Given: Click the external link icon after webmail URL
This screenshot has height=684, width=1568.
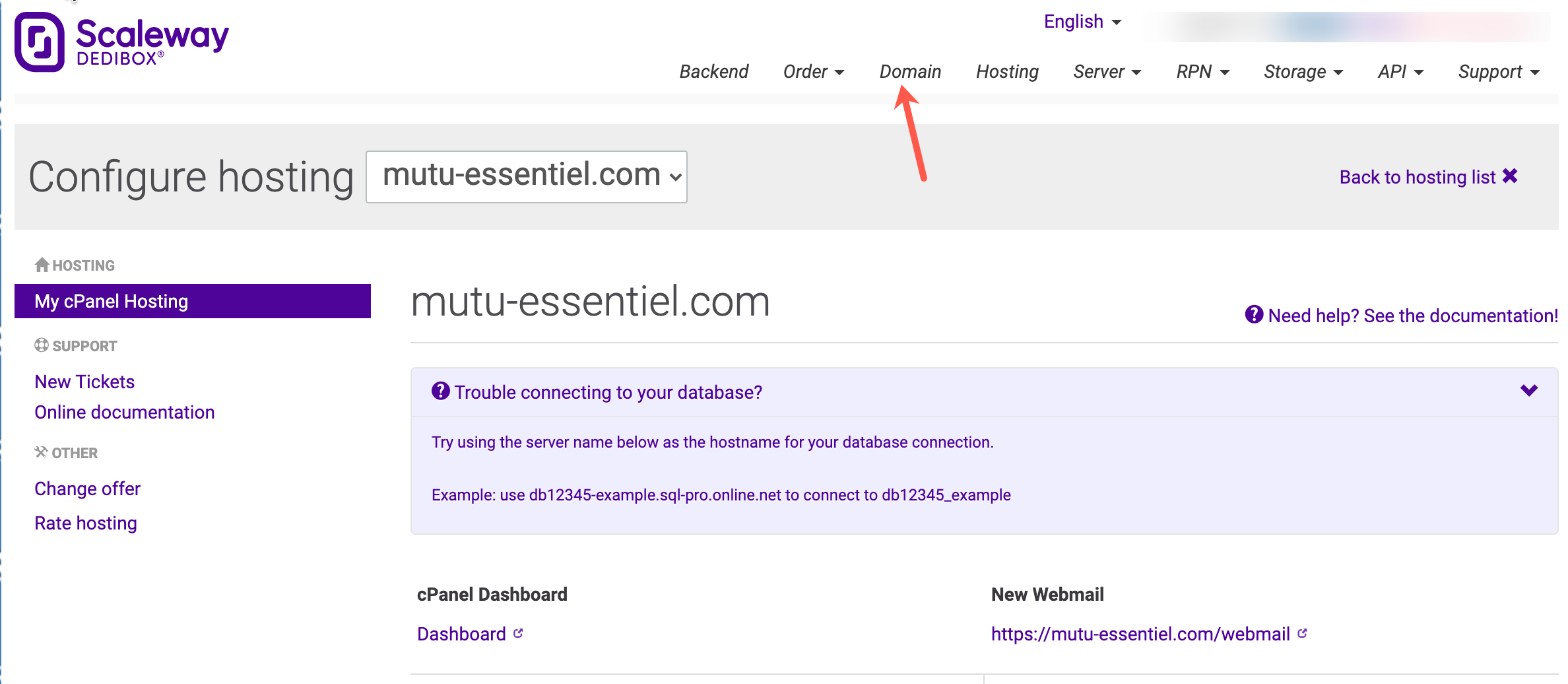Looking at the screenshot, I should click(1302, 633).
